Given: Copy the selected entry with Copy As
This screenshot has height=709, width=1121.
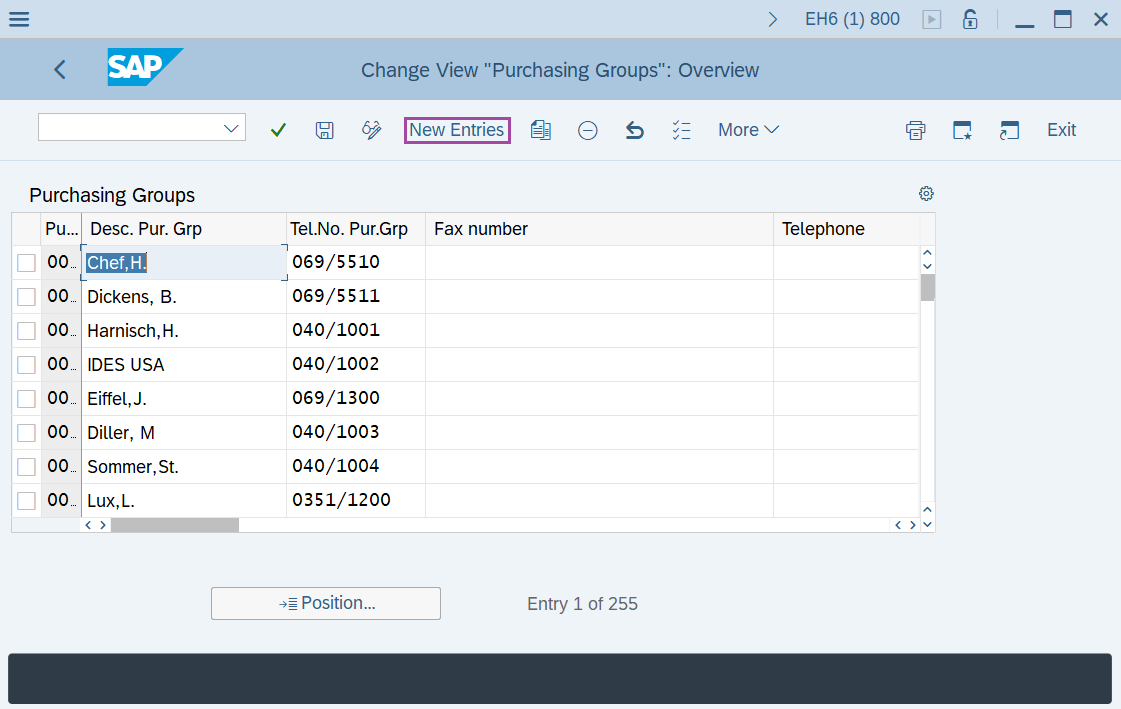Looking at the screenshot, I should coord(541,130).
